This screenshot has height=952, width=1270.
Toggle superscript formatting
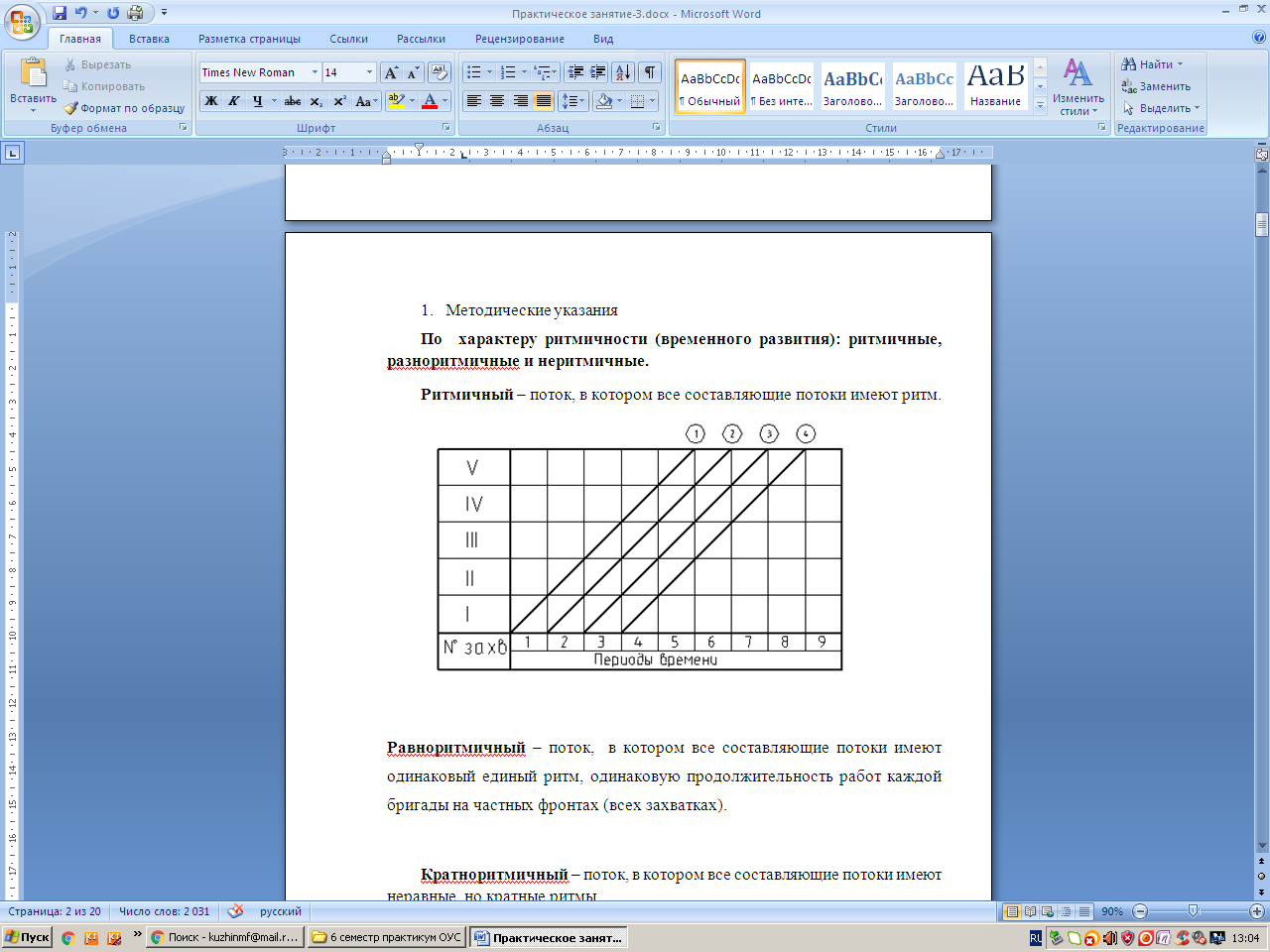pos(339,101)
